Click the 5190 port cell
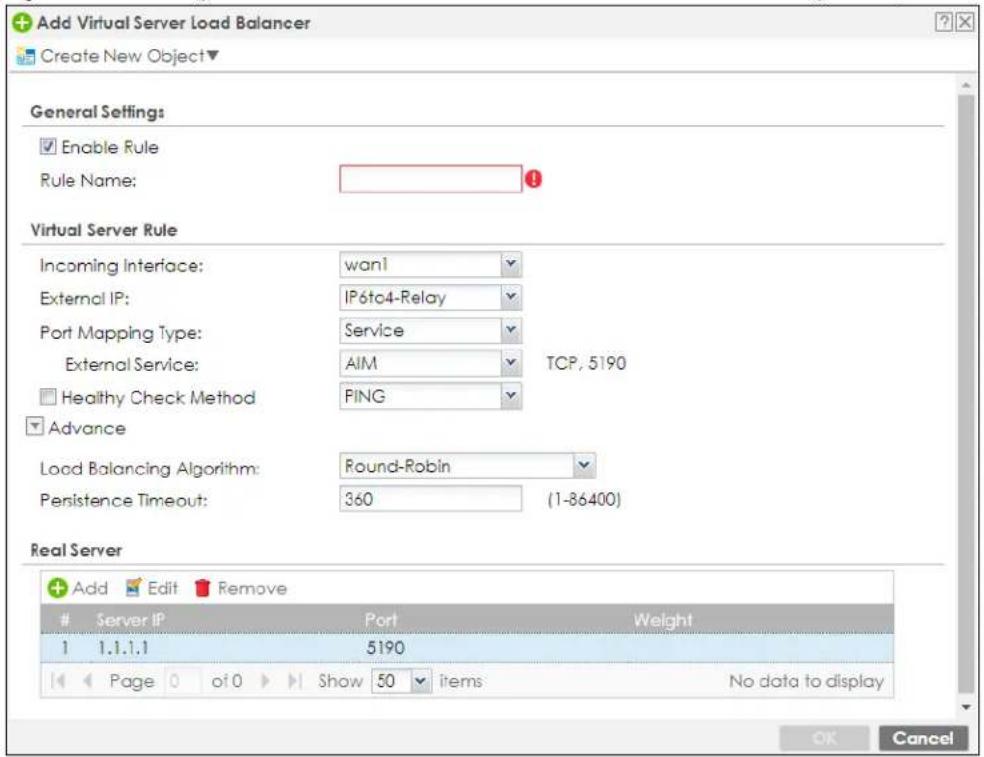 tap(385, 648)
